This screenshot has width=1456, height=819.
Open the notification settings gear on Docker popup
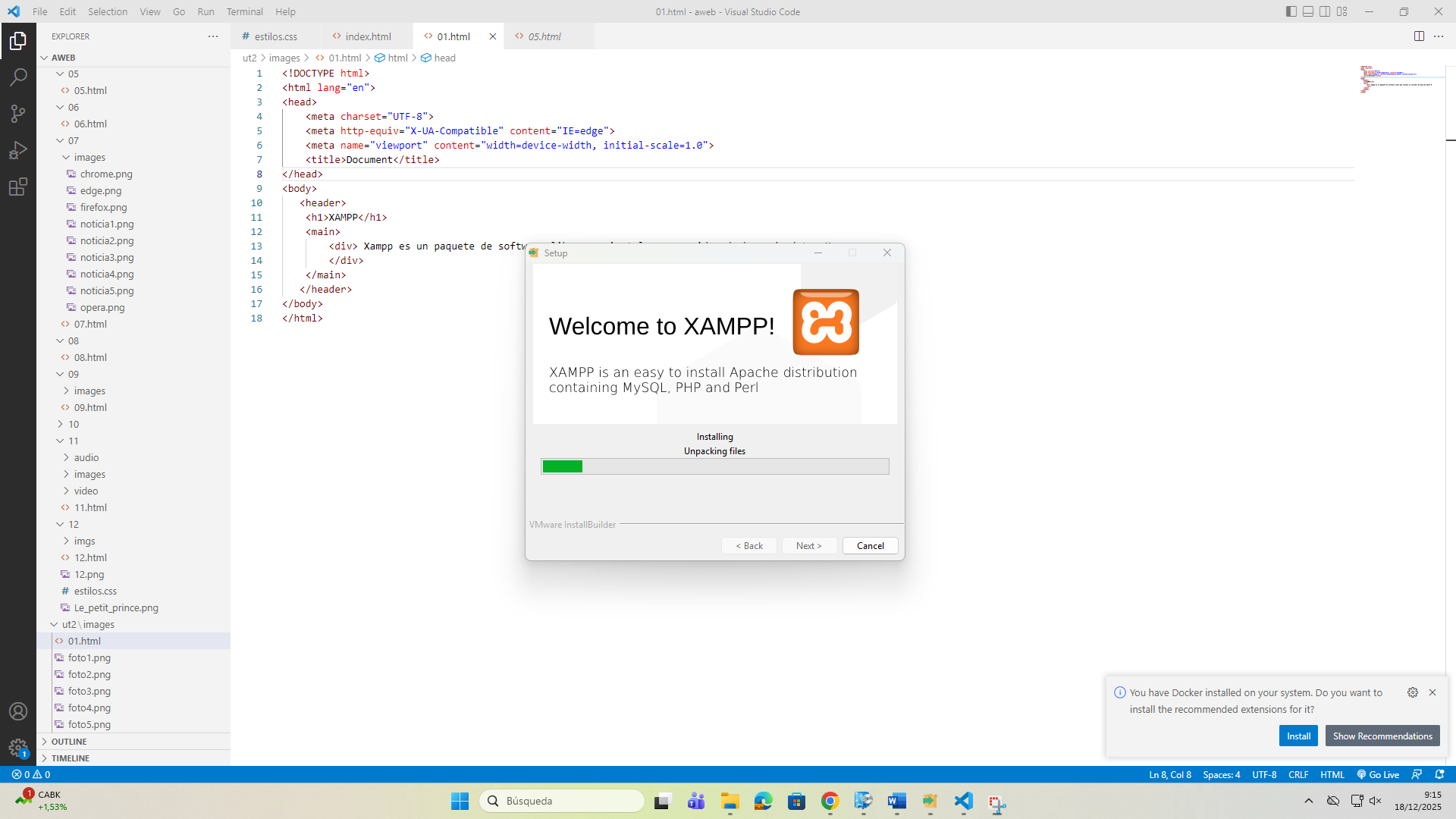pos(1412,692)
